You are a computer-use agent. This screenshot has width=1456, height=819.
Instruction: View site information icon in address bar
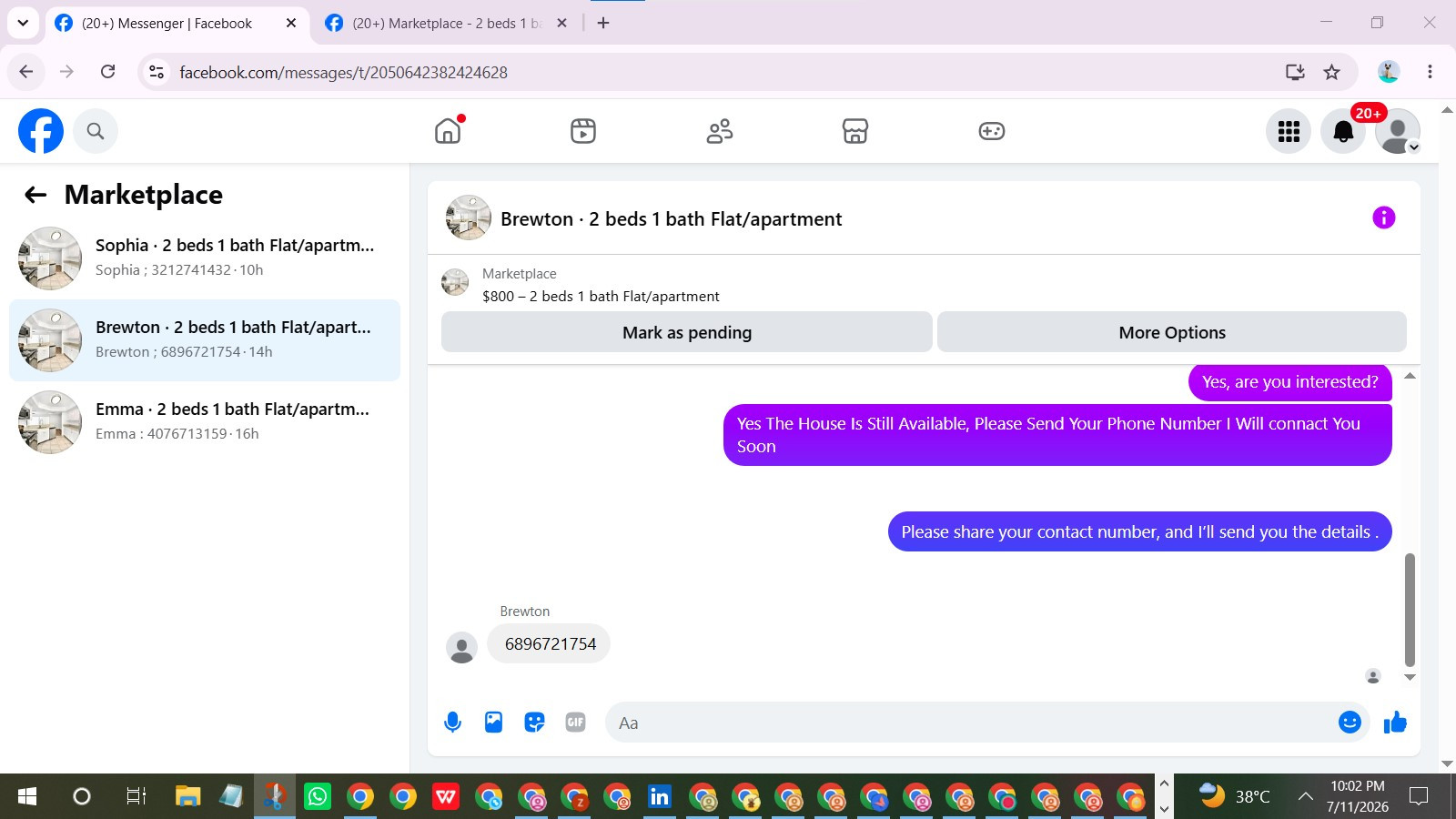coord(157,72)
